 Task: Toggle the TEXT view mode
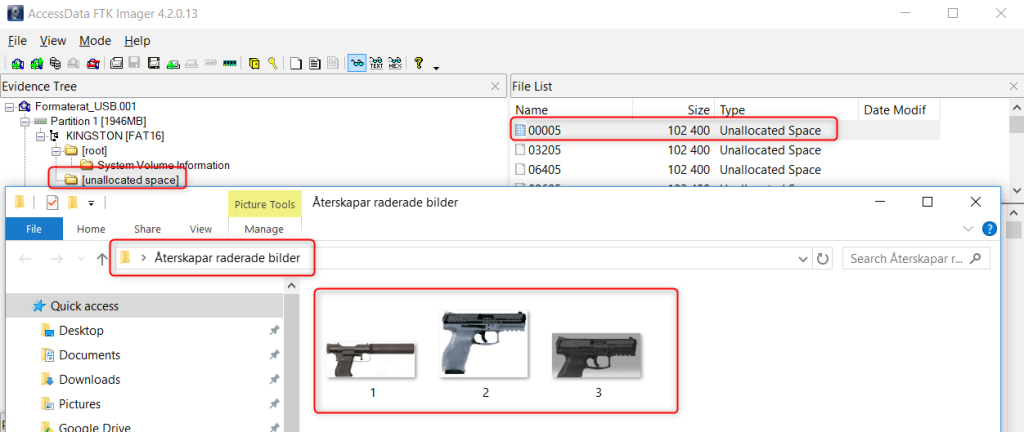(x=376, y=64)
